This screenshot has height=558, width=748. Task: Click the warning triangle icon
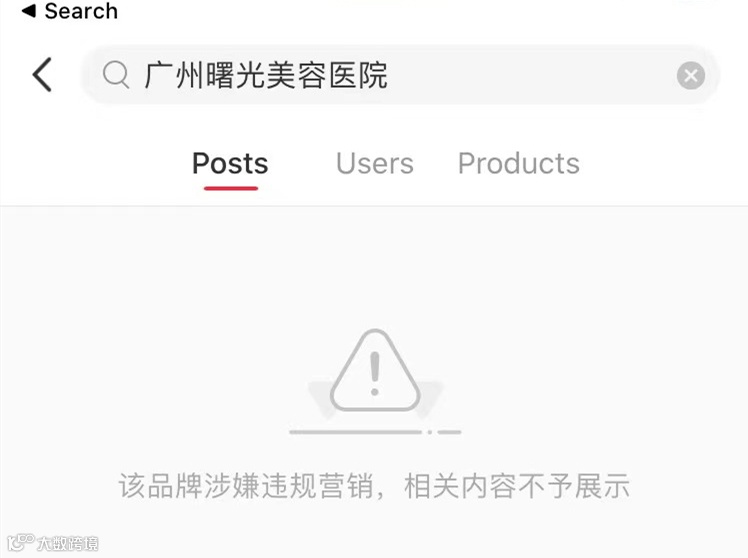[375, 371]
